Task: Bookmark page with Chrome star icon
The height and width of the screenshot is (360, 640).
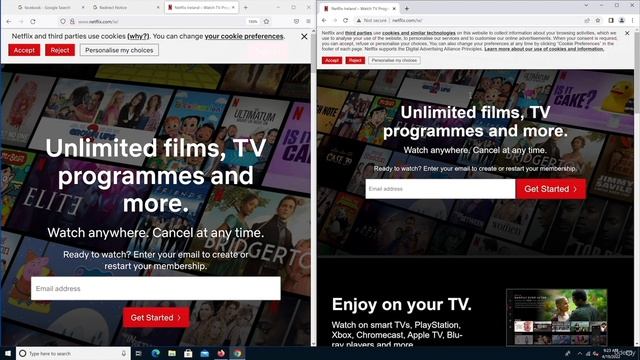Action: (598, 20)
